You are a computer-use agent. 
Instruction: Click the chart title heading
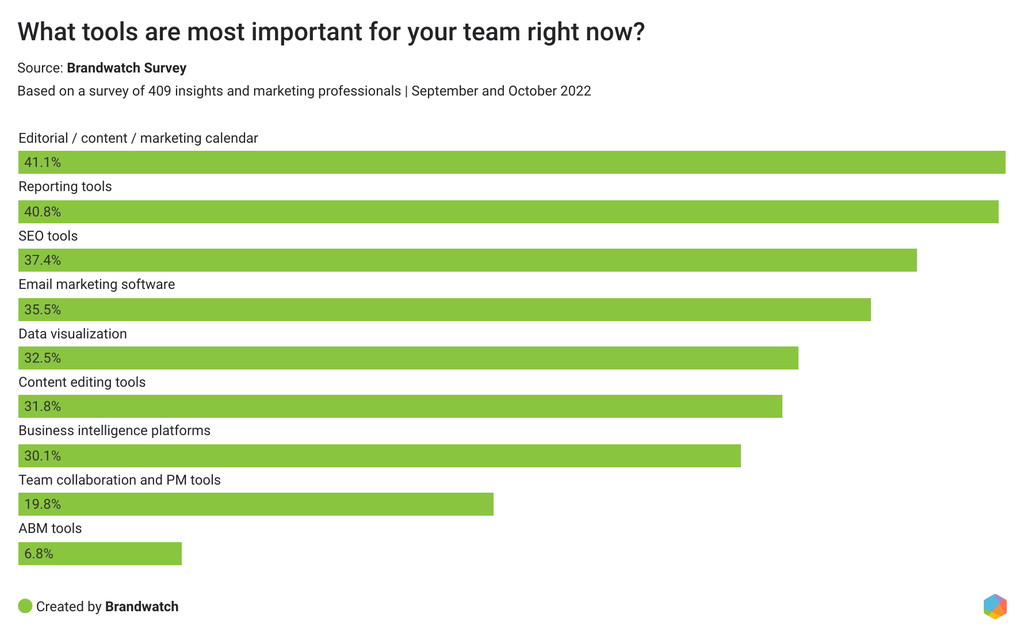click(331, 32)
